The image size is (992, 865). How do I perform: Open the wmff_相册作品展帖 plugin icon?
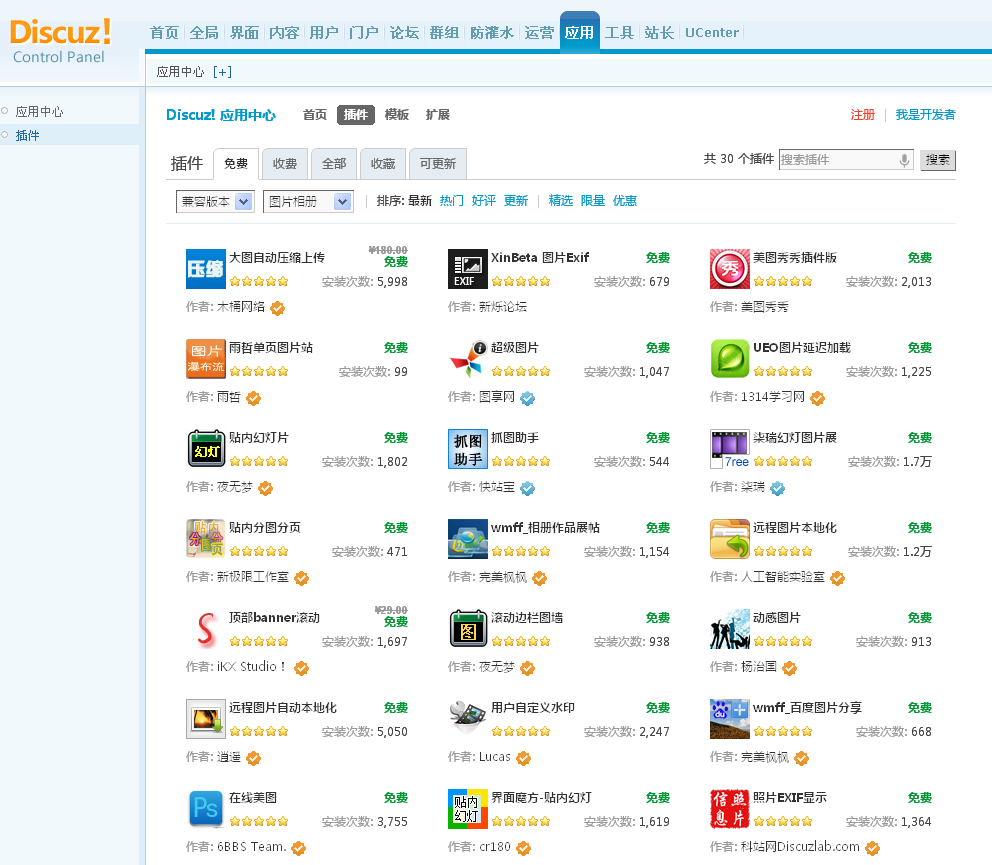click(x=468, y=538)
